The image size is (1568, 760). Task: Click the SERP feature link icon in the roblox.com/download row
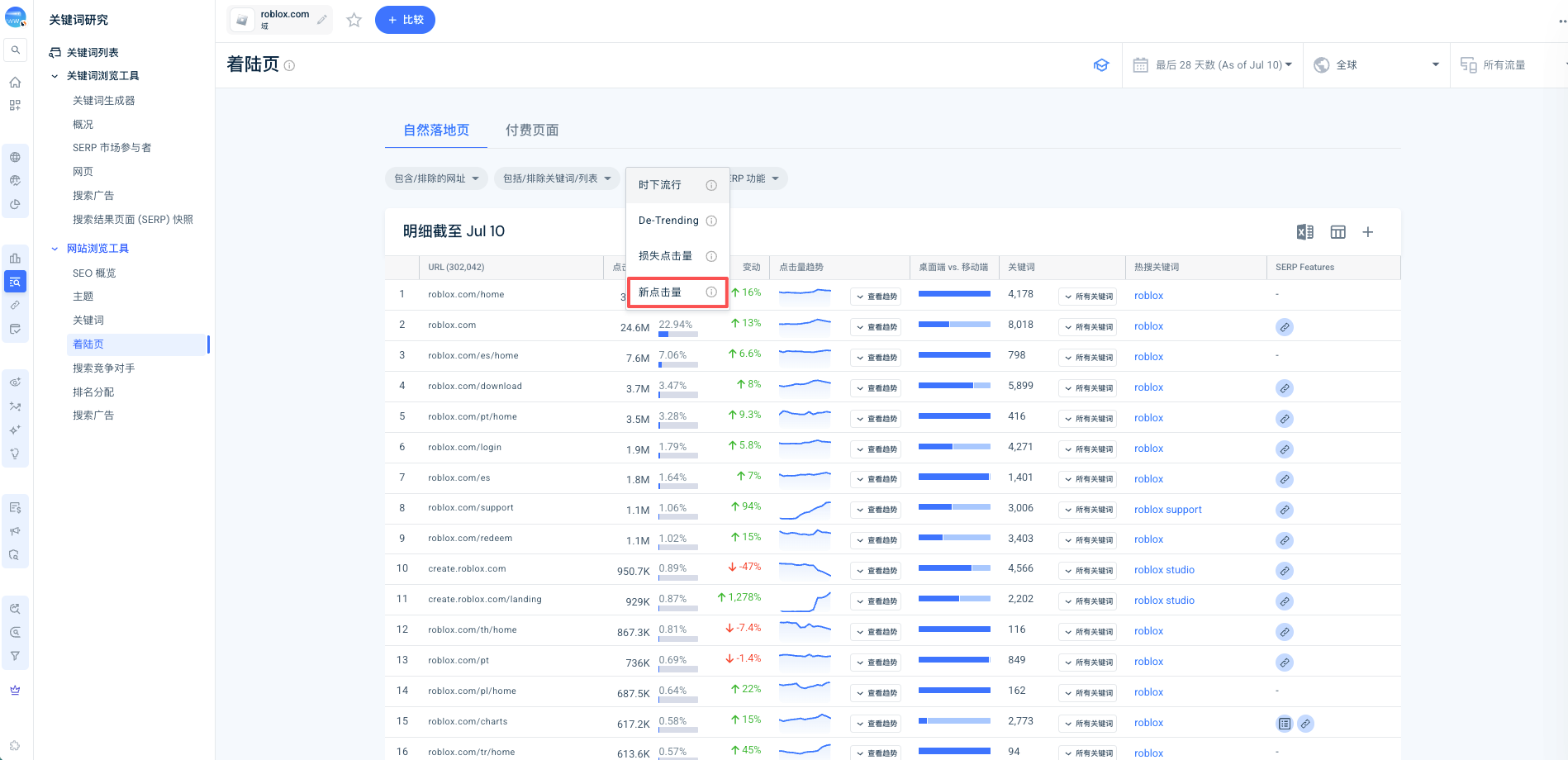[1285, 388]
